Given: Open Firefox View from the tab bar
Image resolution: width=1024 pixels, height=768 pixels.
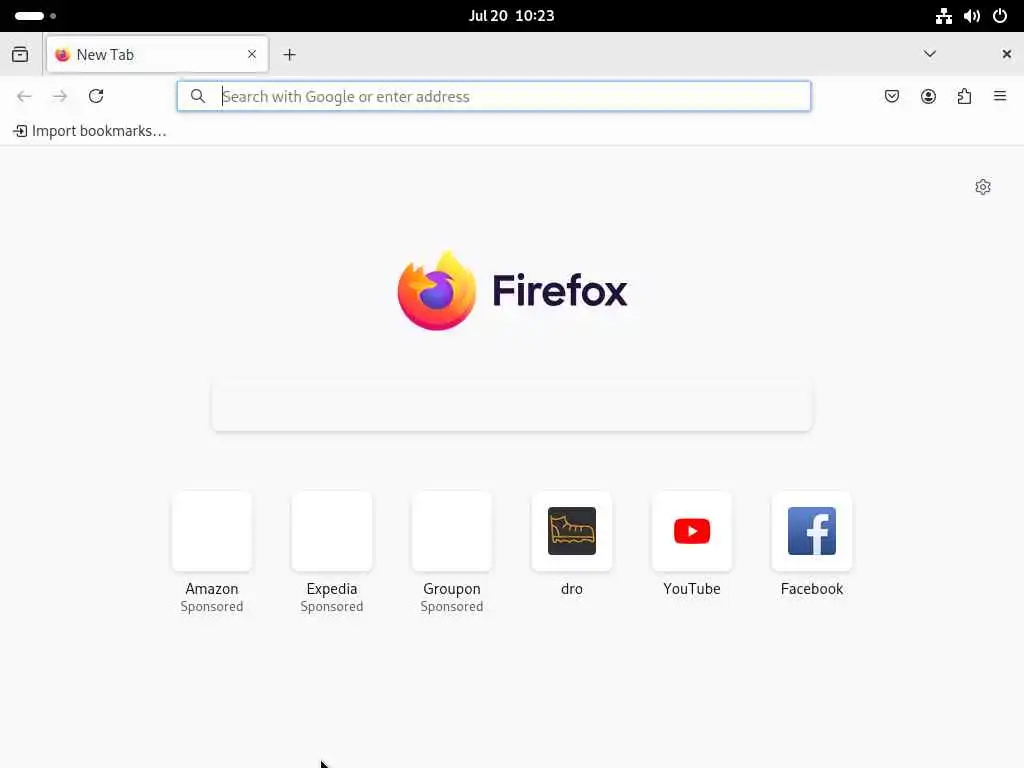Looking at the screenshot, I should (20, 54).
